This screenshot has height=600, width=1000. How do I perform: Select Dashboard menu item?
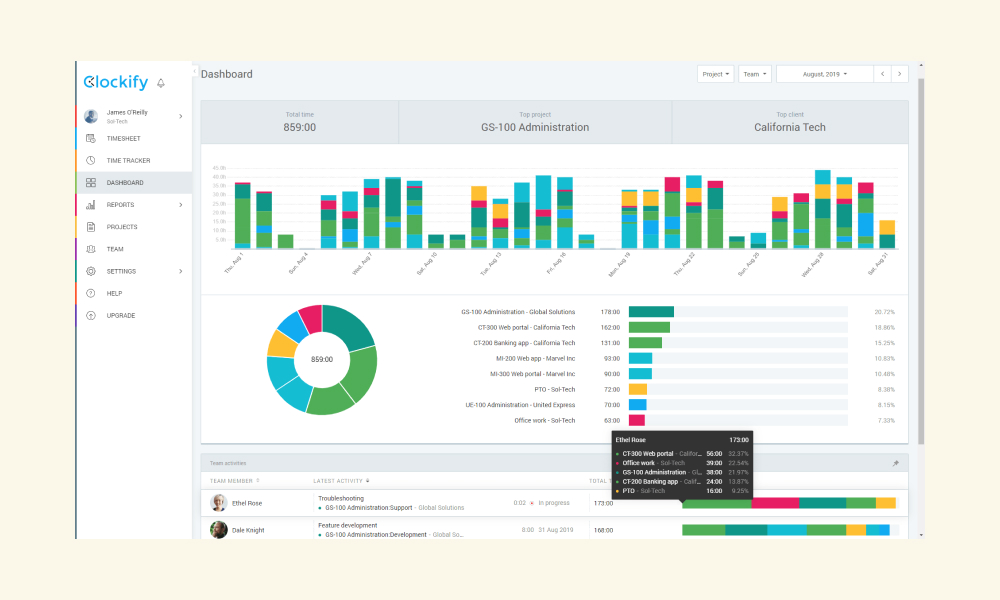134,182
